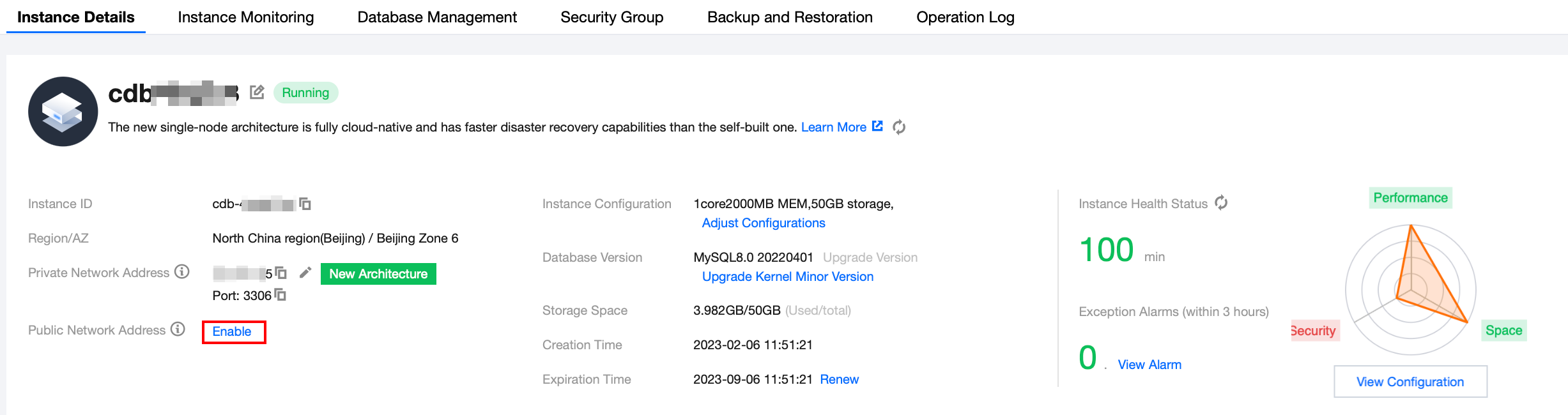Image resolution: width=1568 pixels, height=415 pixels.
Task: Edit the instance name pencil icon
Action: tap(257, 93)
